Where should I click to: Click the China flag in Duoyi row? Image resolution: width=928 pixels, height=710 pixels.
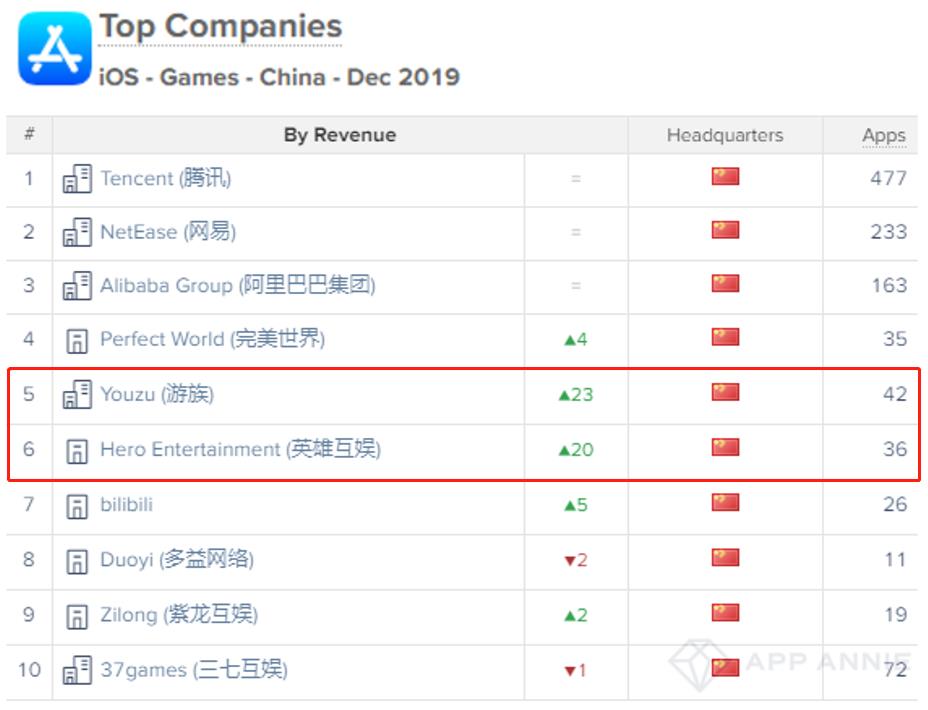click(725, 557)
